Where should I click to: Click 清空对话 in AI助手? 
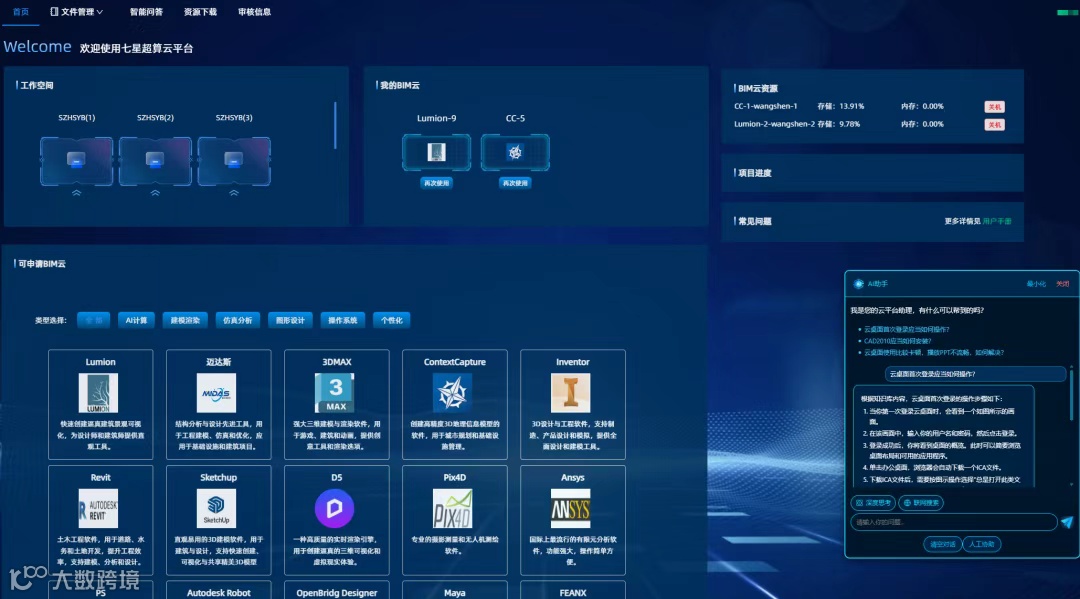tap(942, 544)
